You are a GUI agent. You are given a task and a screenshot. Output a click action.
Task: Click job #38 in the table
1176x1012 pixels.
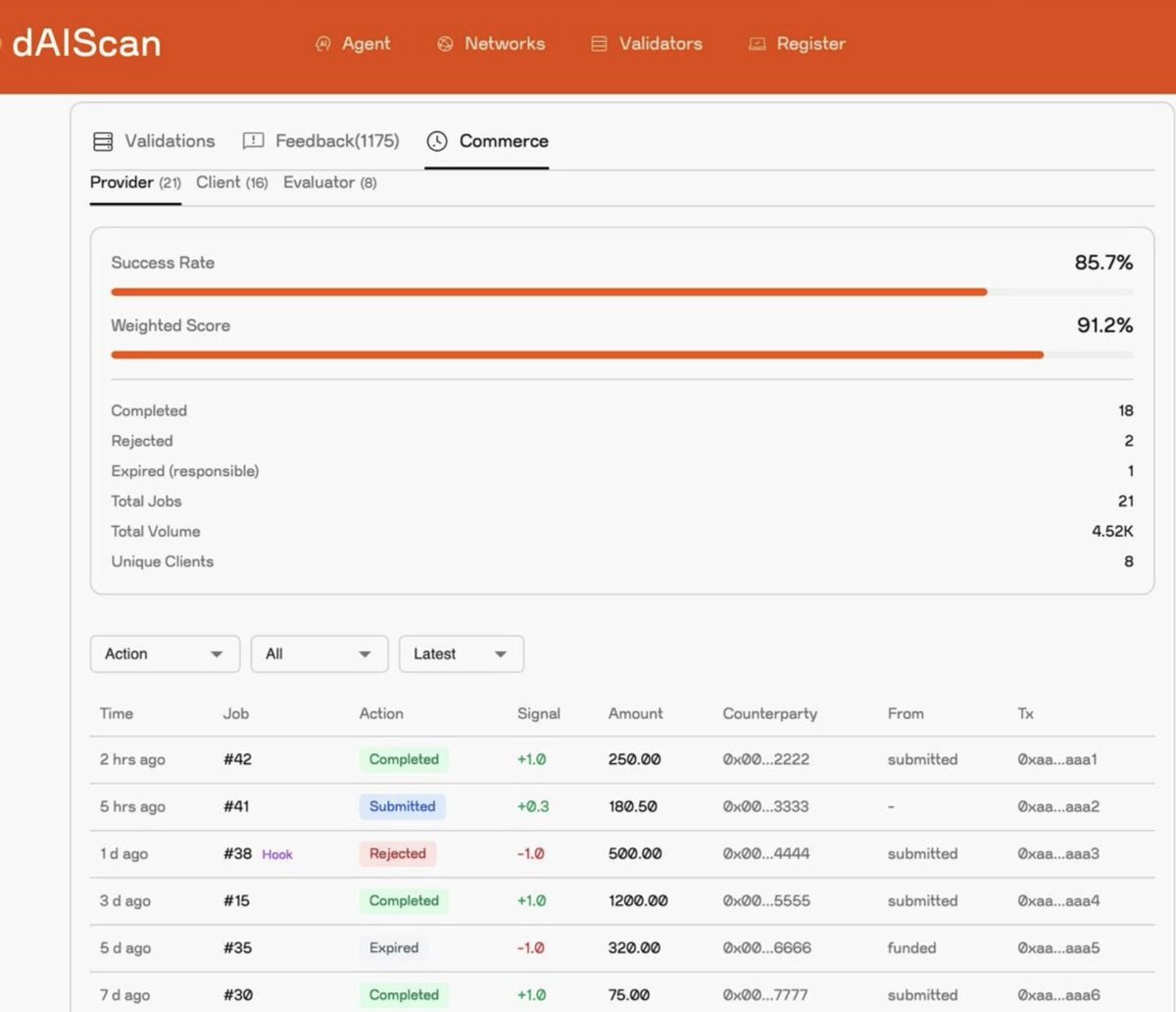tap(237, 853)
